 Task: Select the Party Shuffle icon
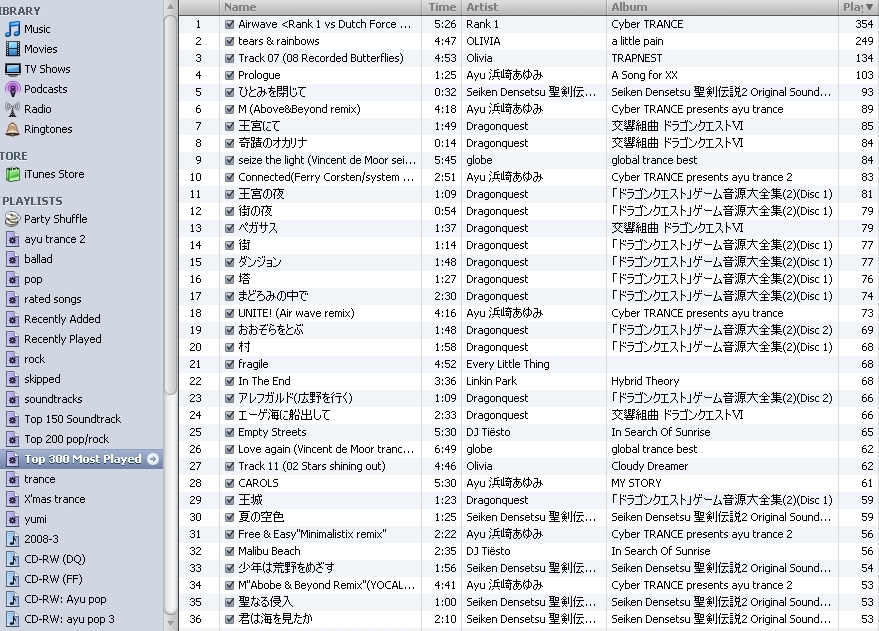pyautogui.click(x=12, y=219)
